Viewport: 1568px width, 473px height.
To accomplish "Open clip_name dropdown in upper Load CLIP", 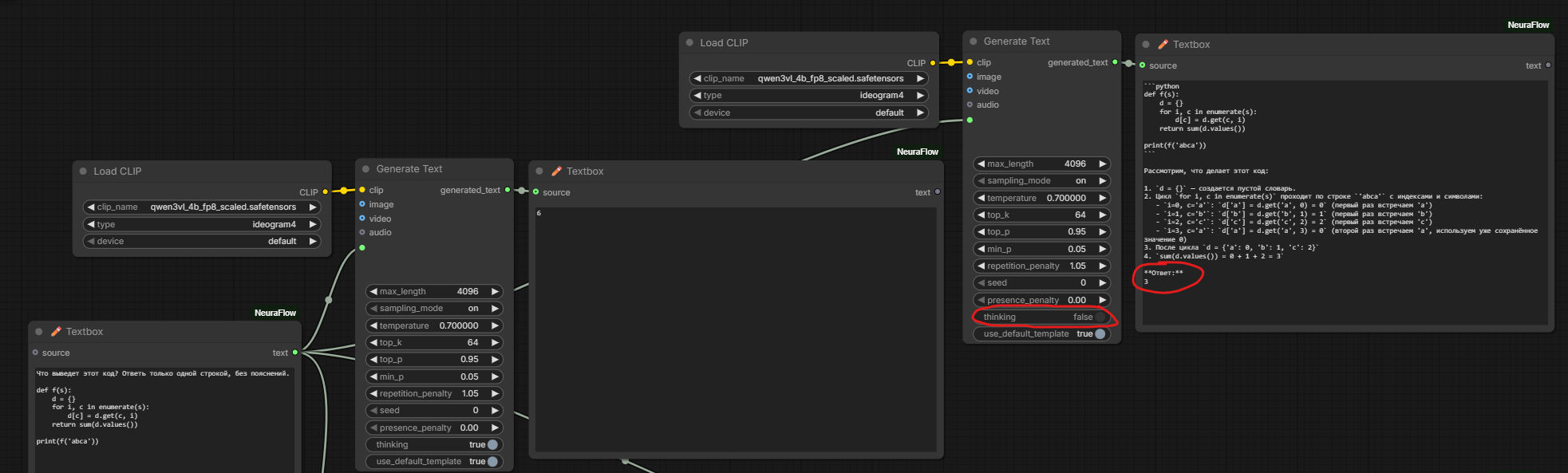I will click(808, 78).
